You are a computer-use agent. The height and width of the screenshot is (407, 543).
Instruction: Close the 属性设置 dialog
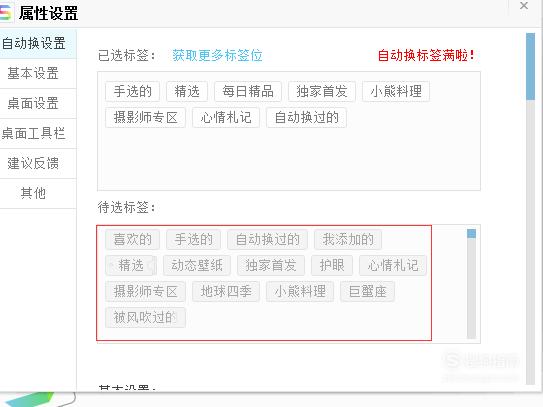coord(524,6)
